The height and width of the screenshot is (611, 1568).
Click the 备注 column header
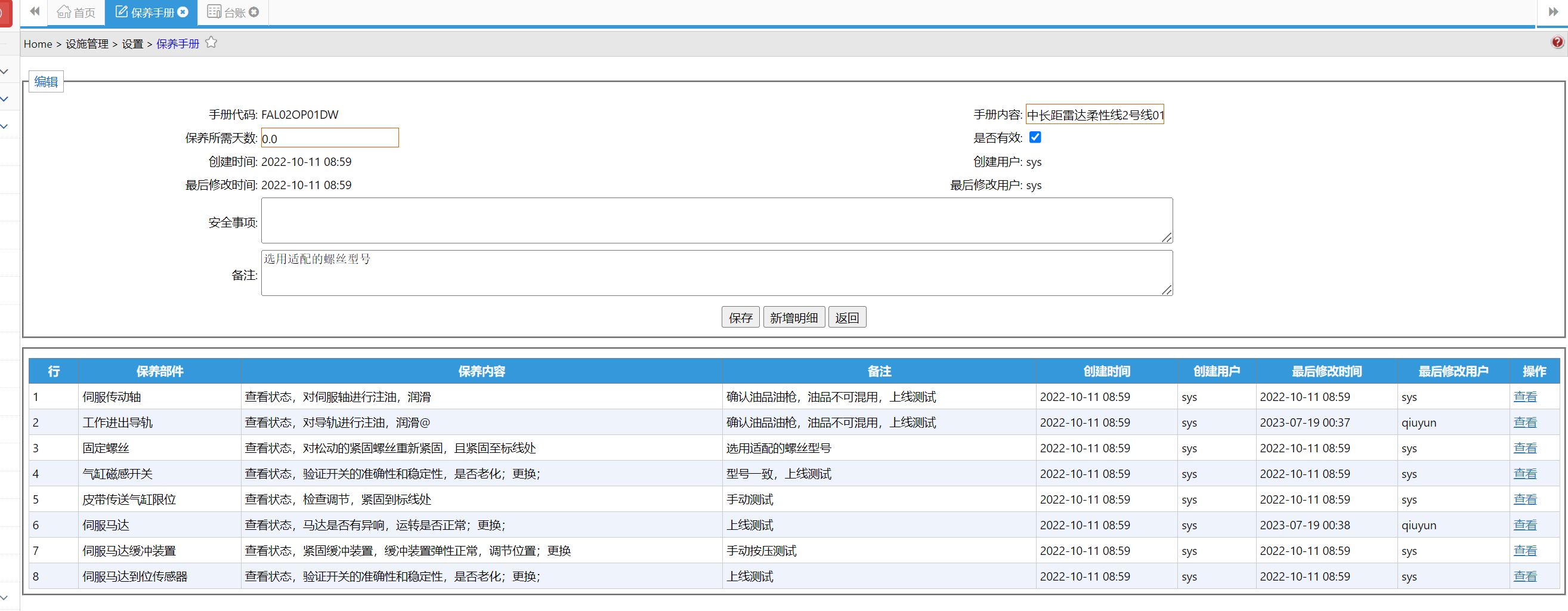879,371
